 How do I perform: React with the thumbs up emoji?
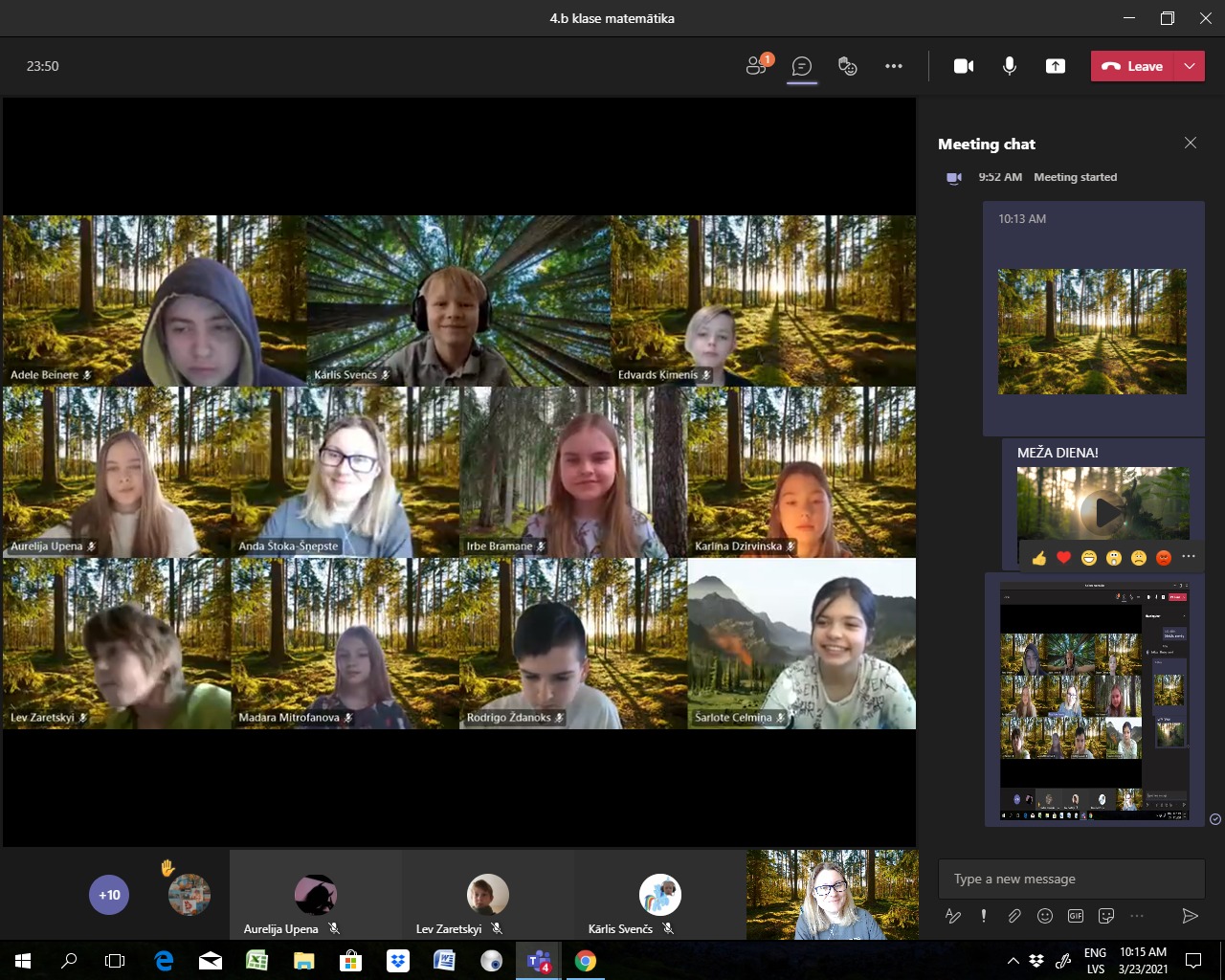coord(1039,558)
